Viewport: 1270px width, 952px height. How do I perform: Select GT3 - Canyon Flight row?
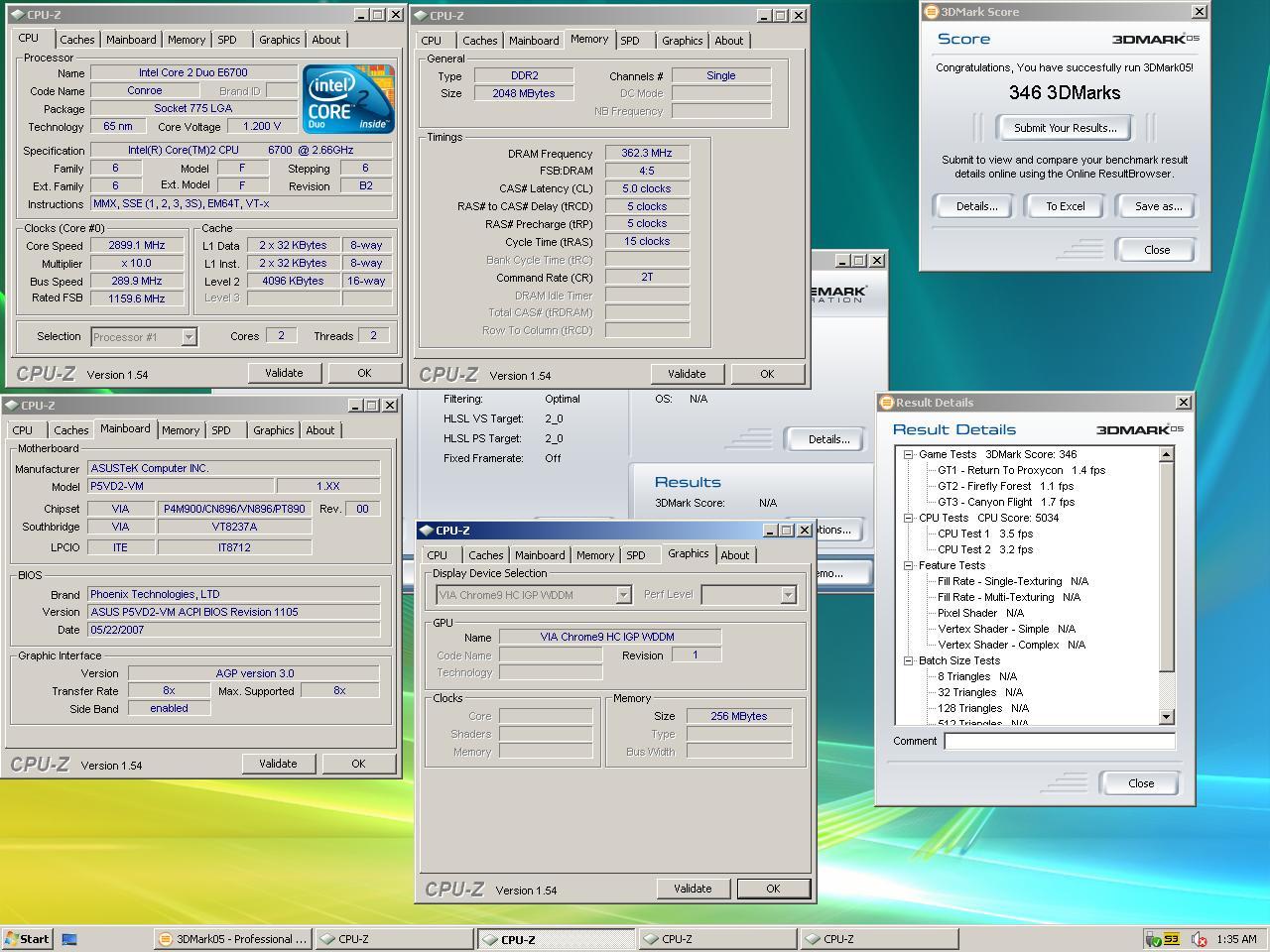coord(1006,502)
